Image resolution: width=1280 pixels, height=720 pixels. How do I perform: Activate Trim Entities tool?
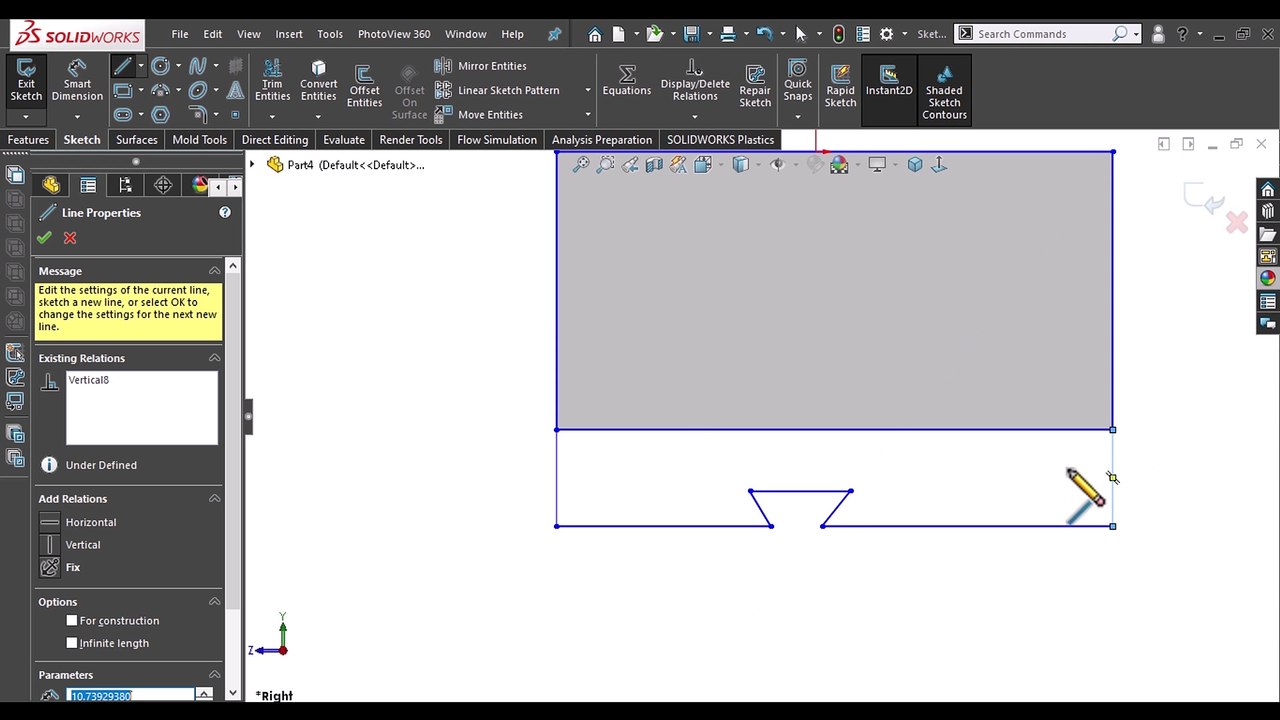pos(272,80)
